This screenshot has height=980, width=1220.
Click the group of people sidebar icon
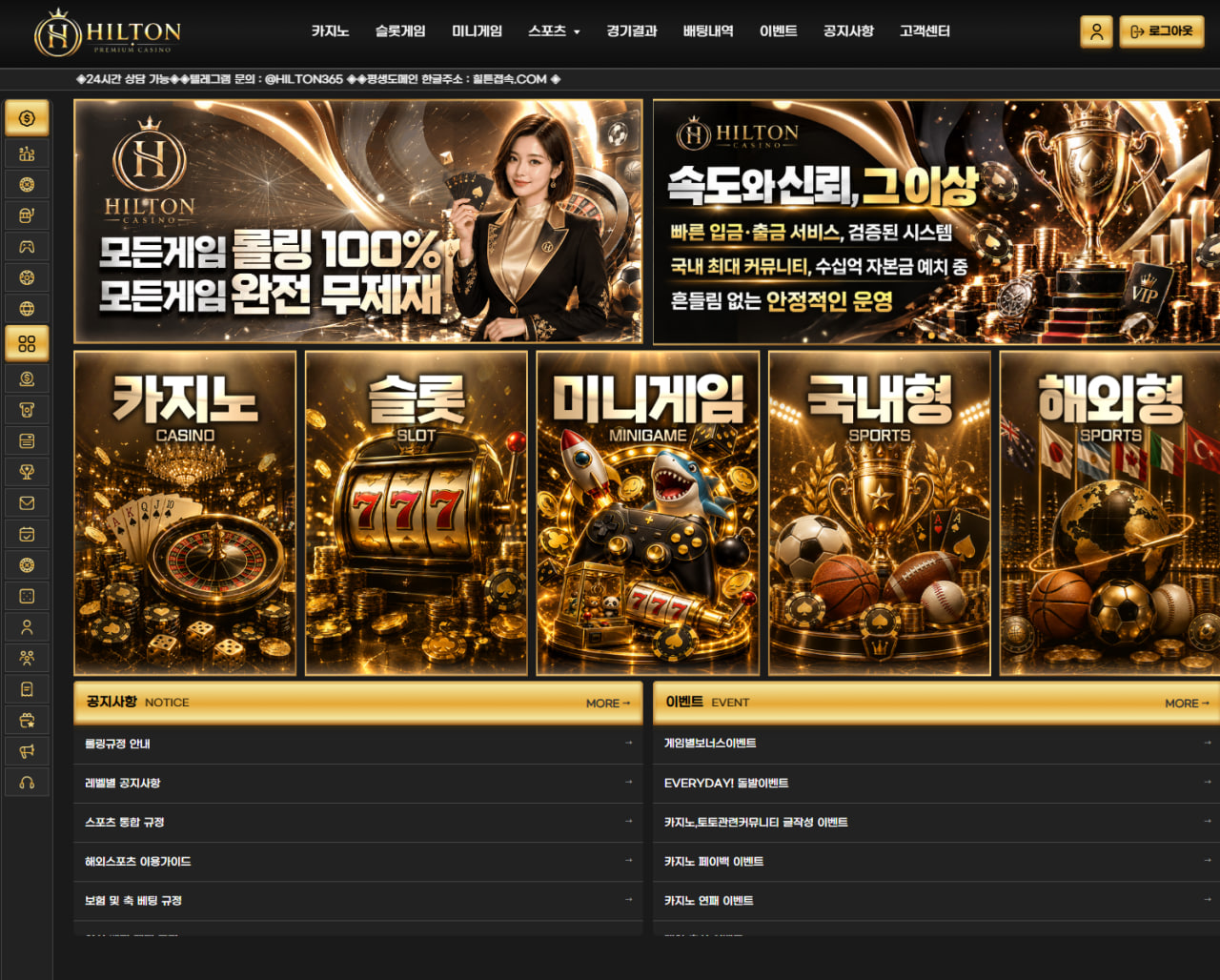click(x=27, y=658)
